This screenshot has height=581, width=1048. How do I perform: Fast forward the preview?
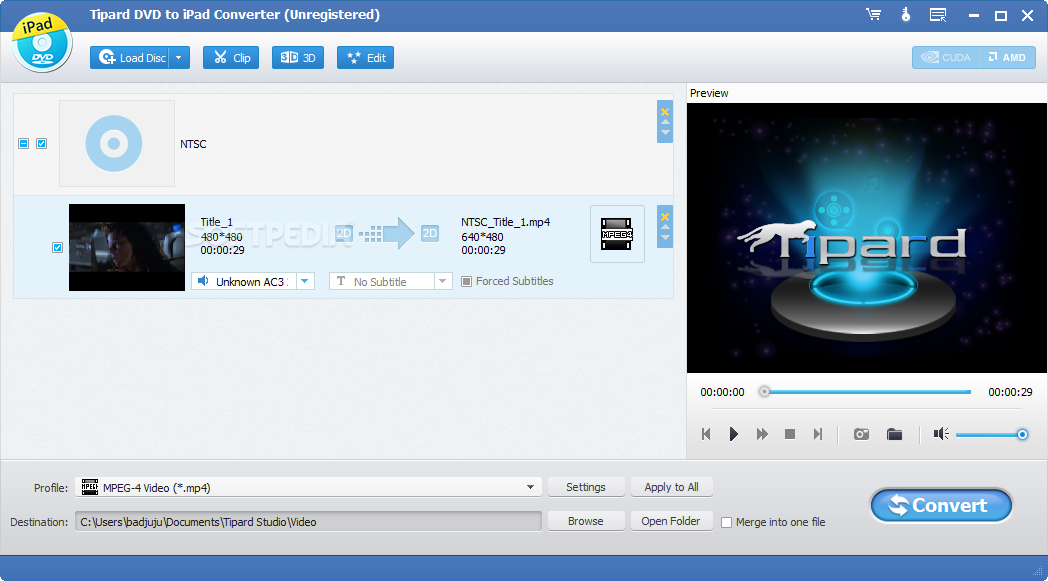click(762, 435)
